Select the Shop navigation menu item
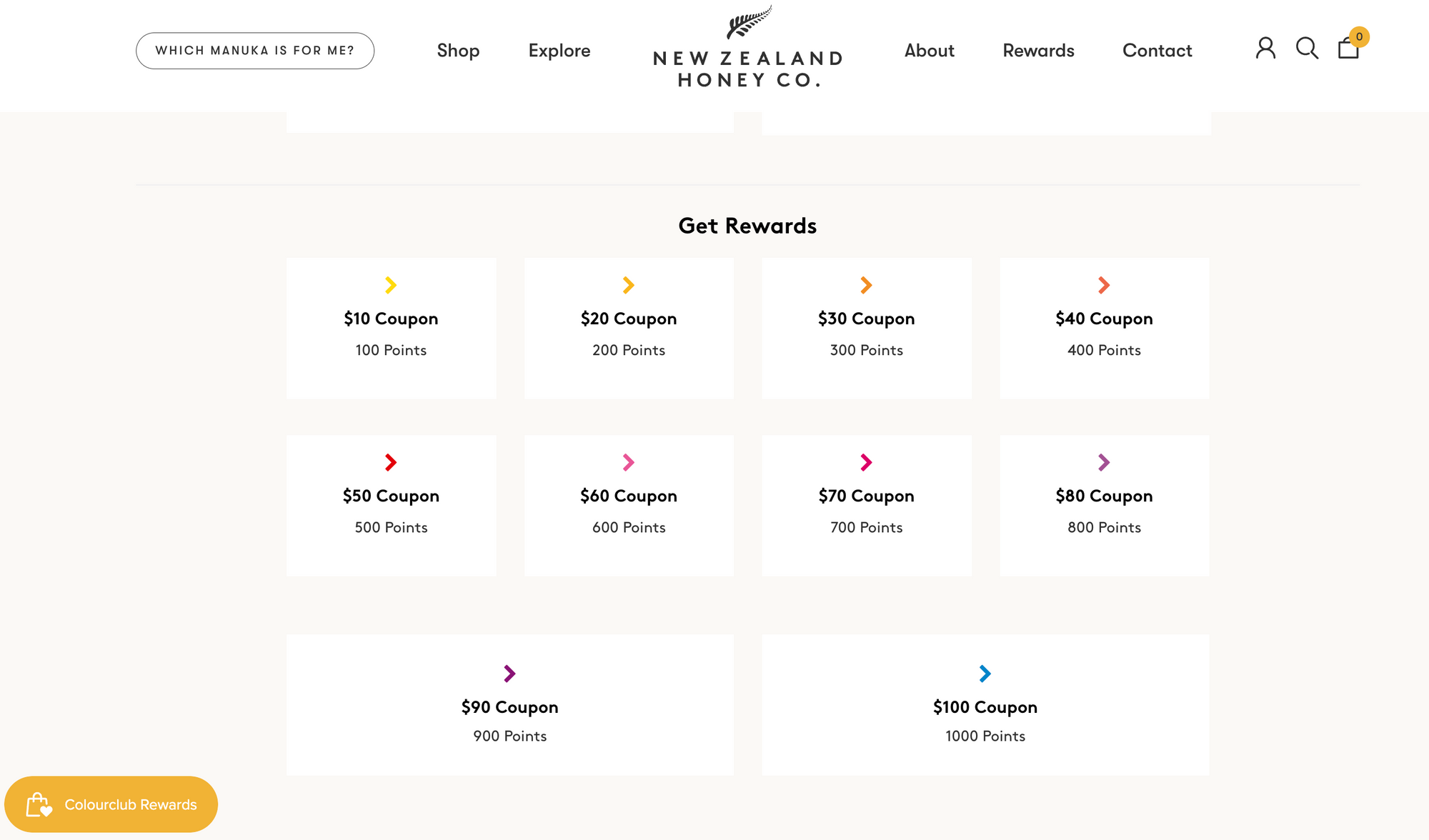1429x840 pixels. tap(458, 50)
